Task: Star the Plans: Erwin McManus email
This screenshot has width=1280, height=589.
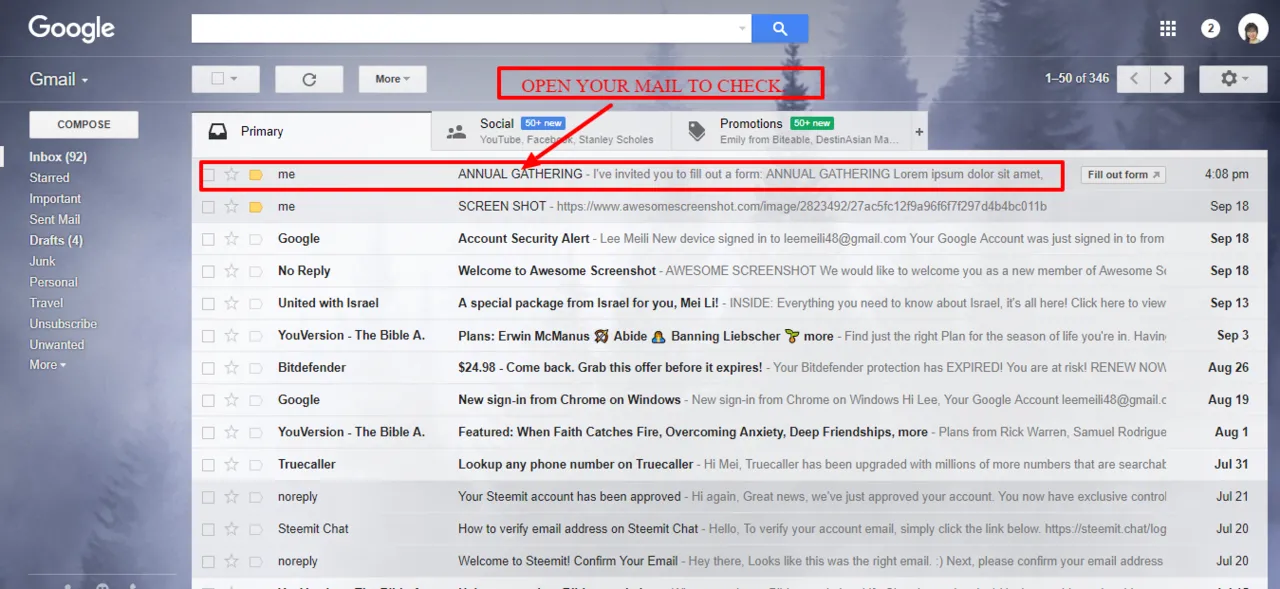Action: (x=232, y=335)
